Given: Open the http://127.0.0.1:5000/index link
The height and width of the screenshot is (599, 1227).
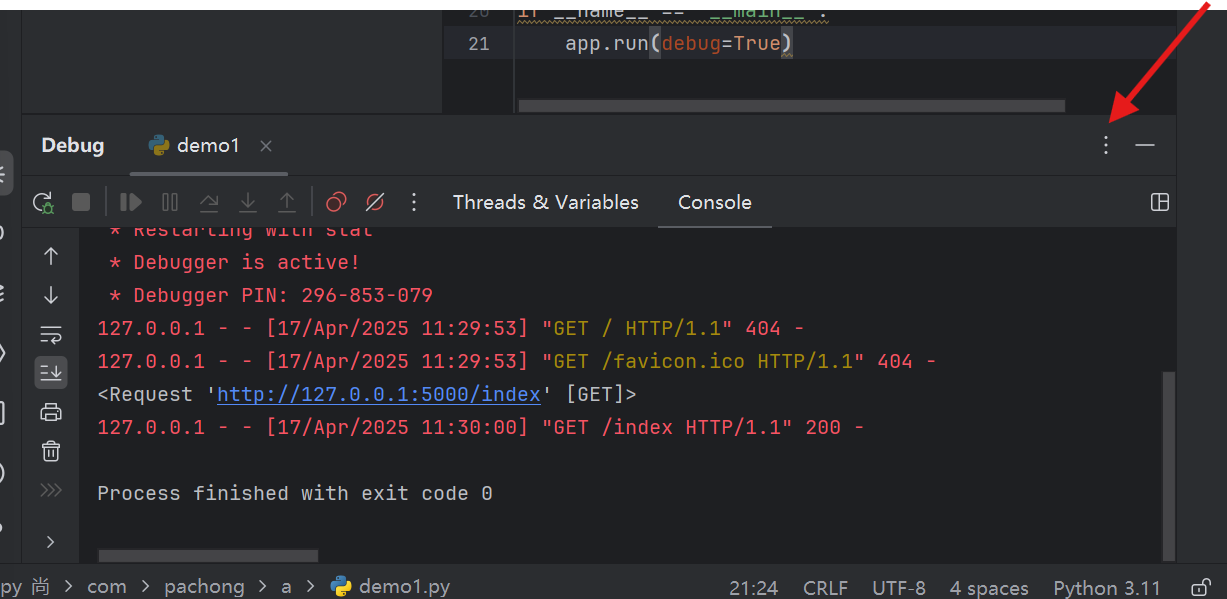Looking at the screenshot, I should pos(378,394).
